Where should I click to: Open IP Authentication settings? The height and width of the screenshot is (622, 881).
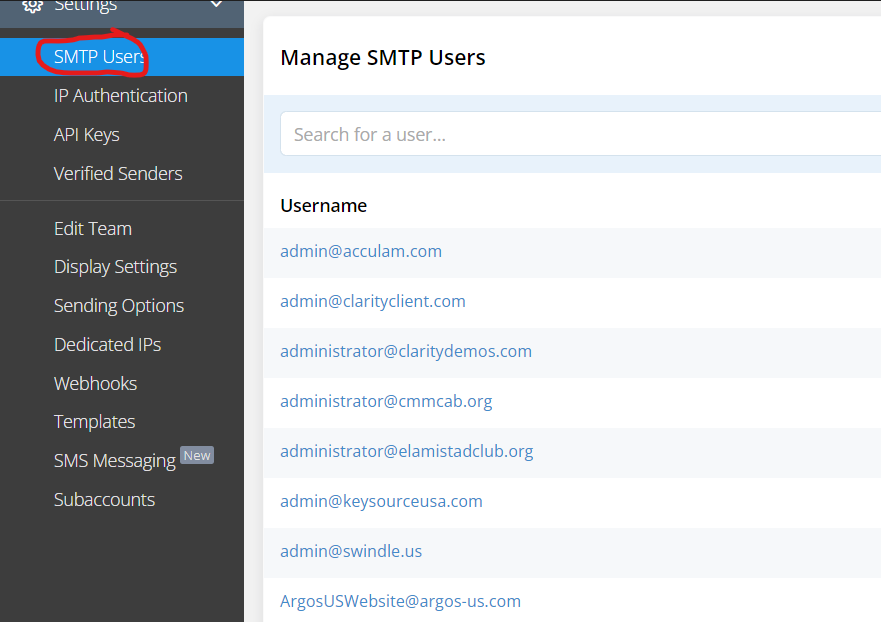click(121, 96)
